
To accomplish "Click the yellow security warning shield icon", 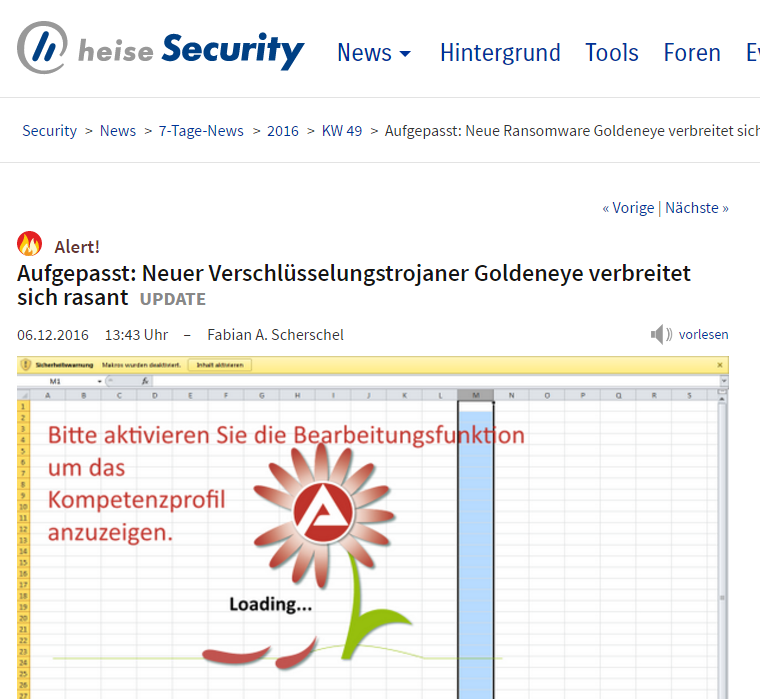I will click(x=26, y=365).
